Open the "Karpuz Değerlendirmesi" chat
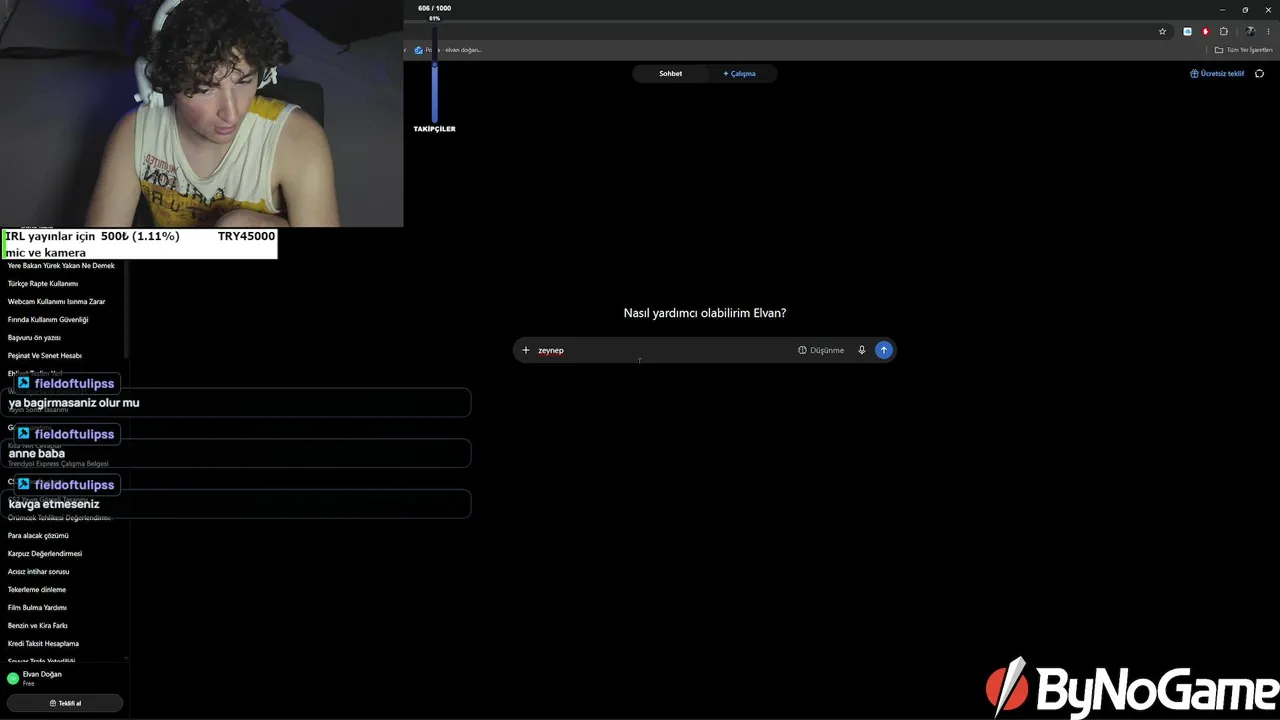Image resolution: width=1280 pixels, height=720 pixels. (x=45, y=554)
